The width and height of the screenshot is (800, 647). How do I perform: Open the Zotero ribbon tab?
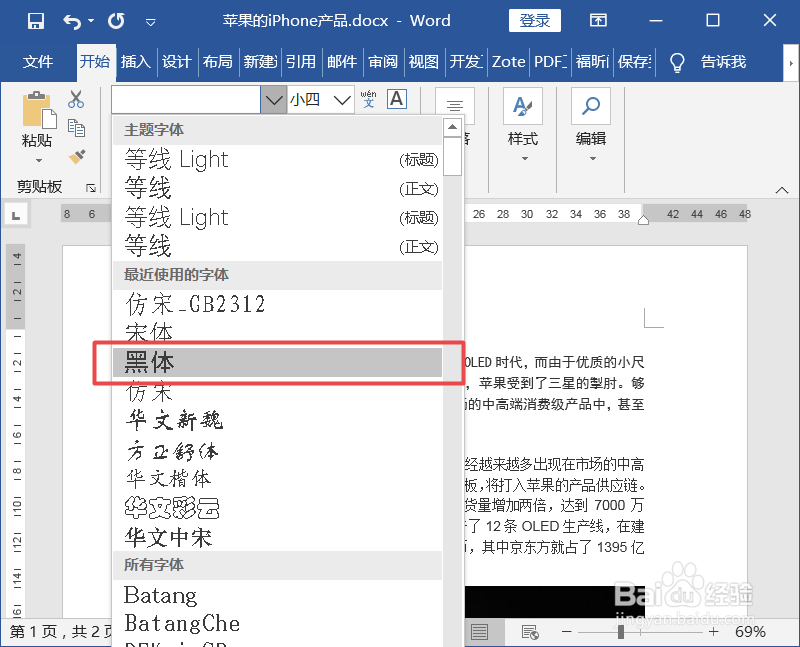tap(508, 62)
